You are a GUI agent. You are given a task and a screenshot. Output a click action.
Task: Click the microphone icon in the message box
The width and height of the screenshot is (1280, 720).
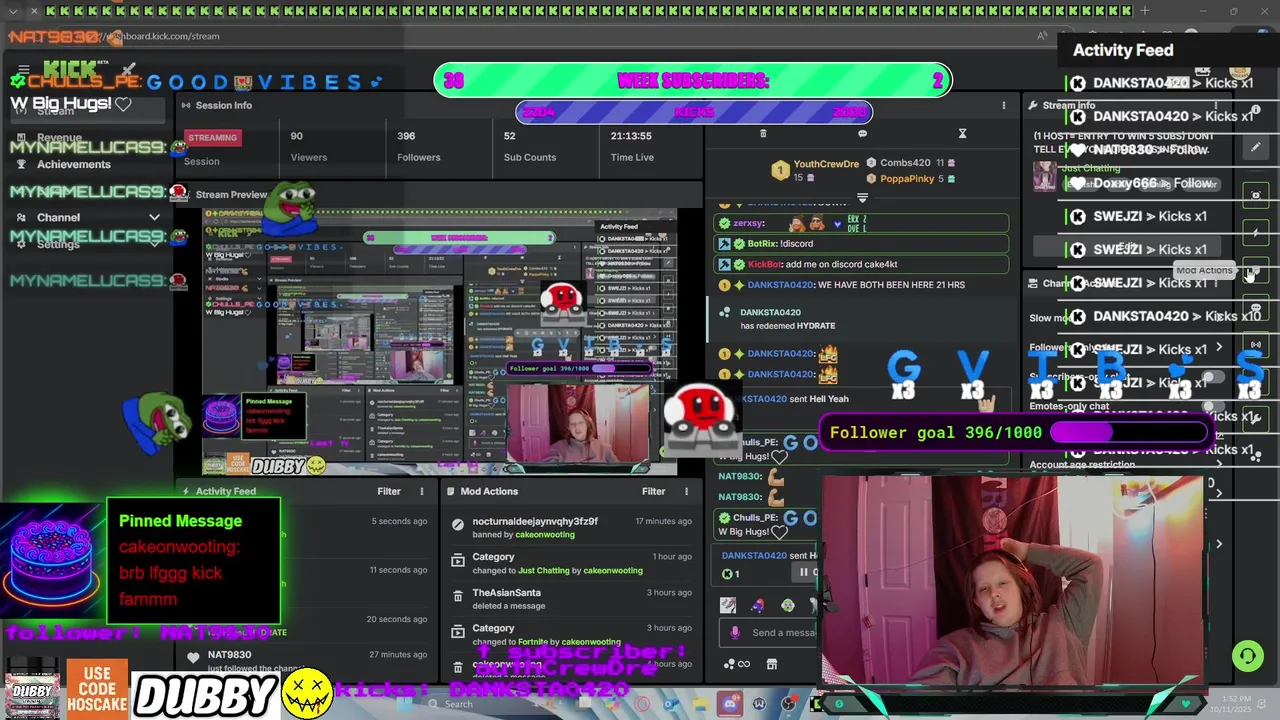735,632
